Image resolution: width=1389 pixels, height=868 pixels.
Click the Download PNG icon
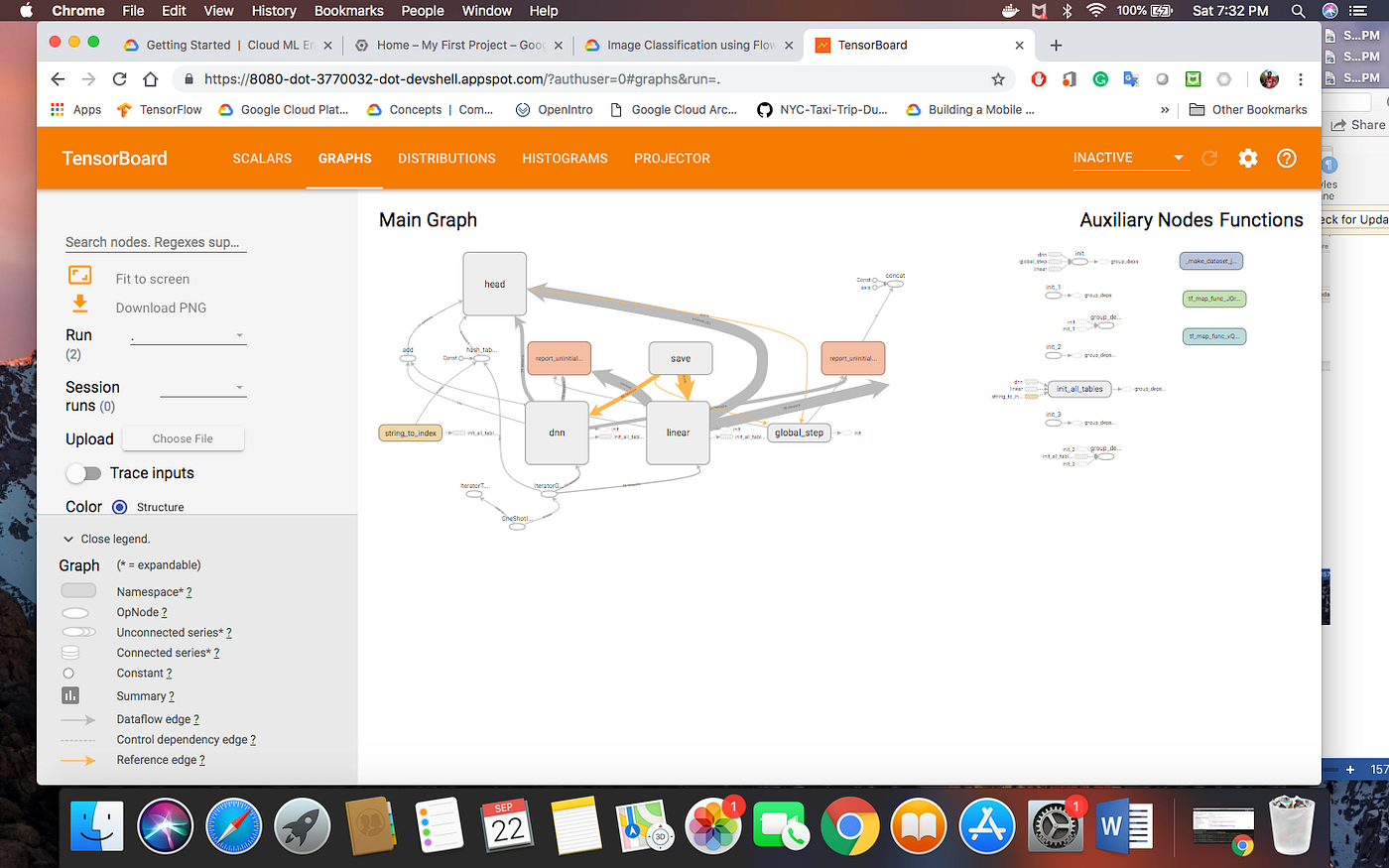[79, 307]
